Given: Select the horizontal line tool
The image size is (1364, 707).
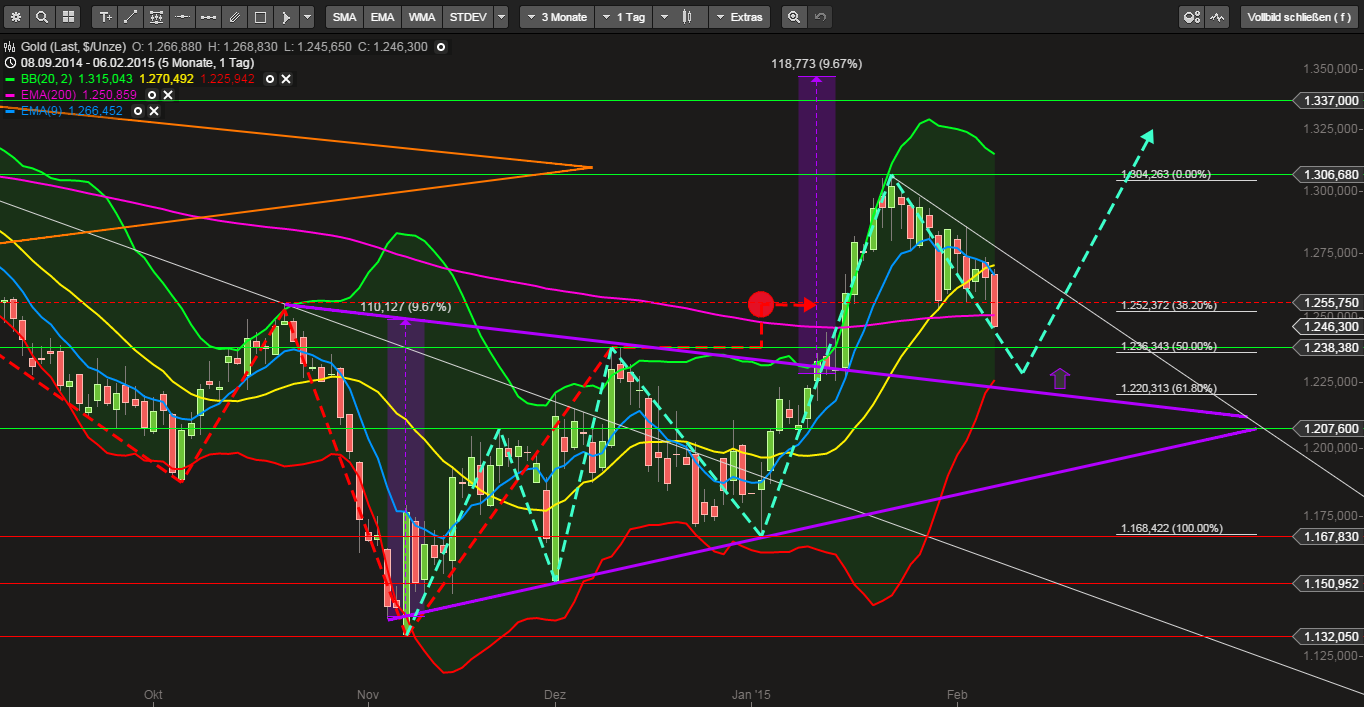Looking at the screenshot, I should point(182,17).
